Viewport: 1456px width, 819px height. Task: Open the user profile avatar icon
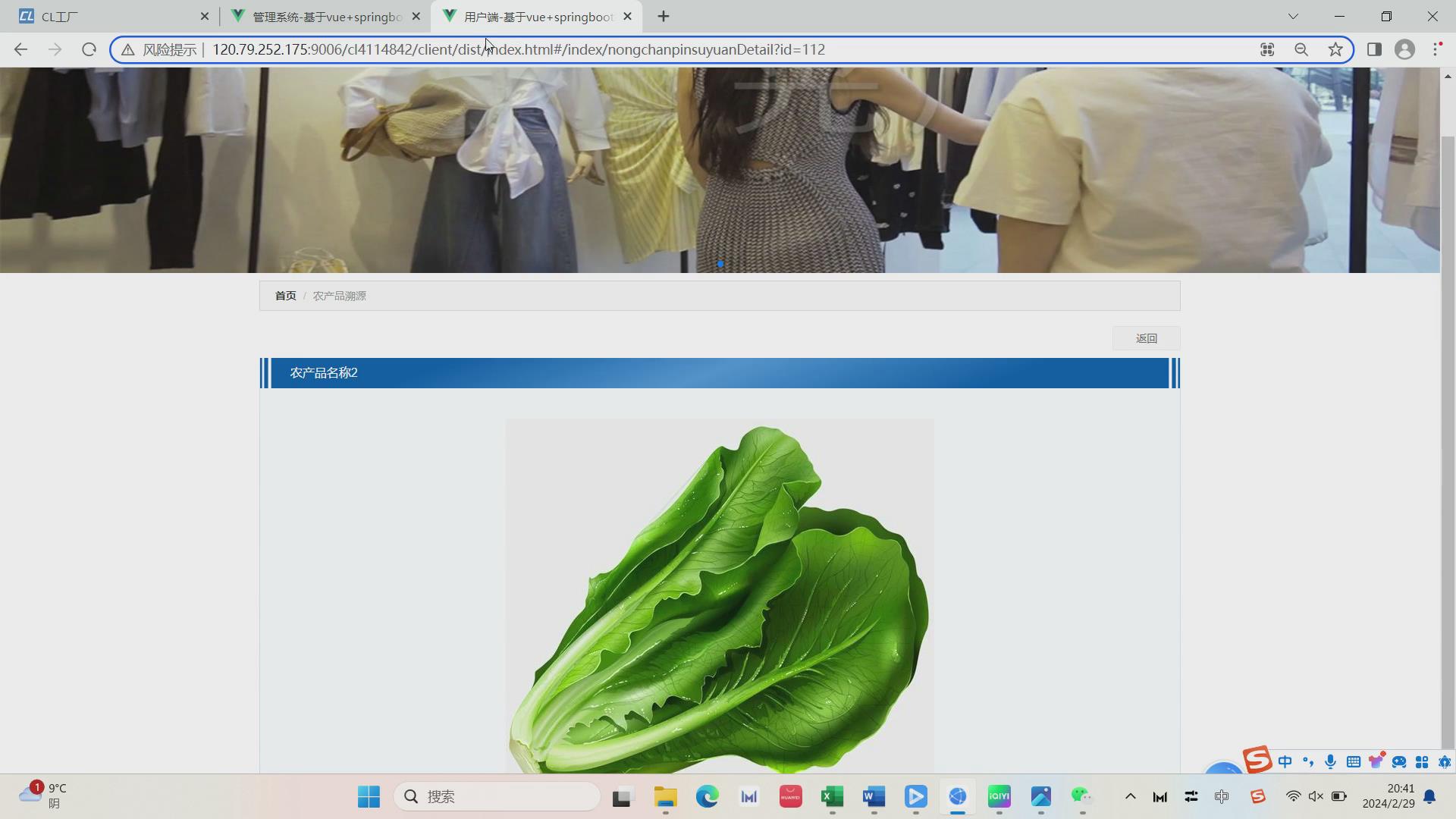(1404, 49)
